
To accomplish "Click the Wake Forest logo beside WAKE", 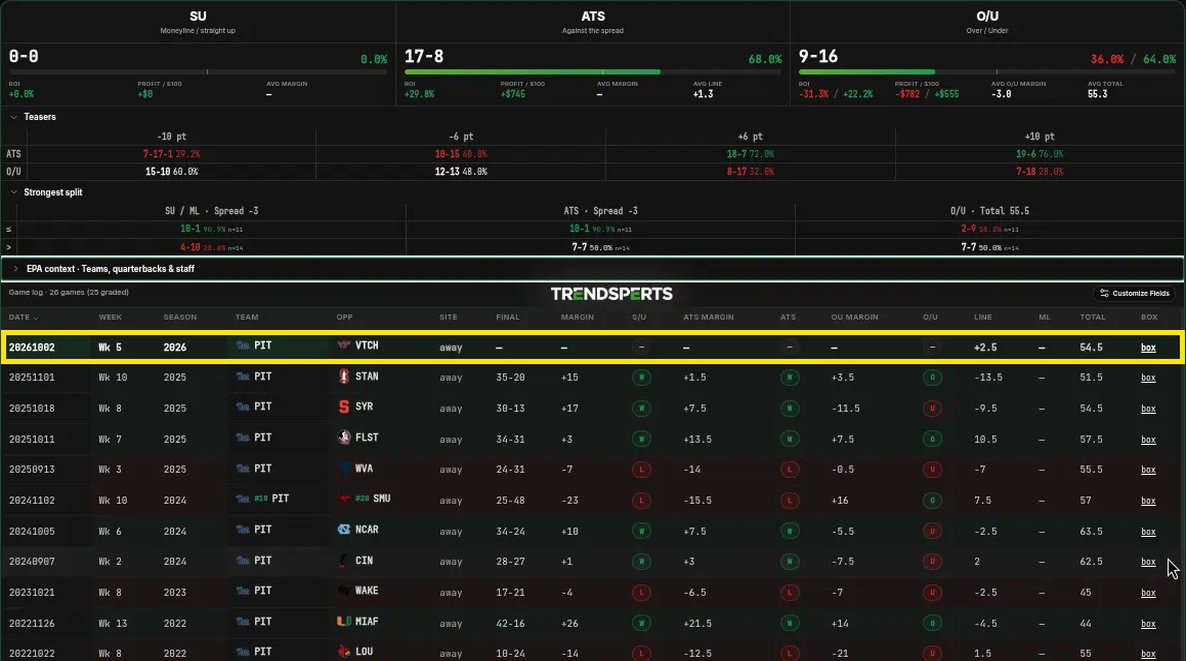I will [343, 590].
